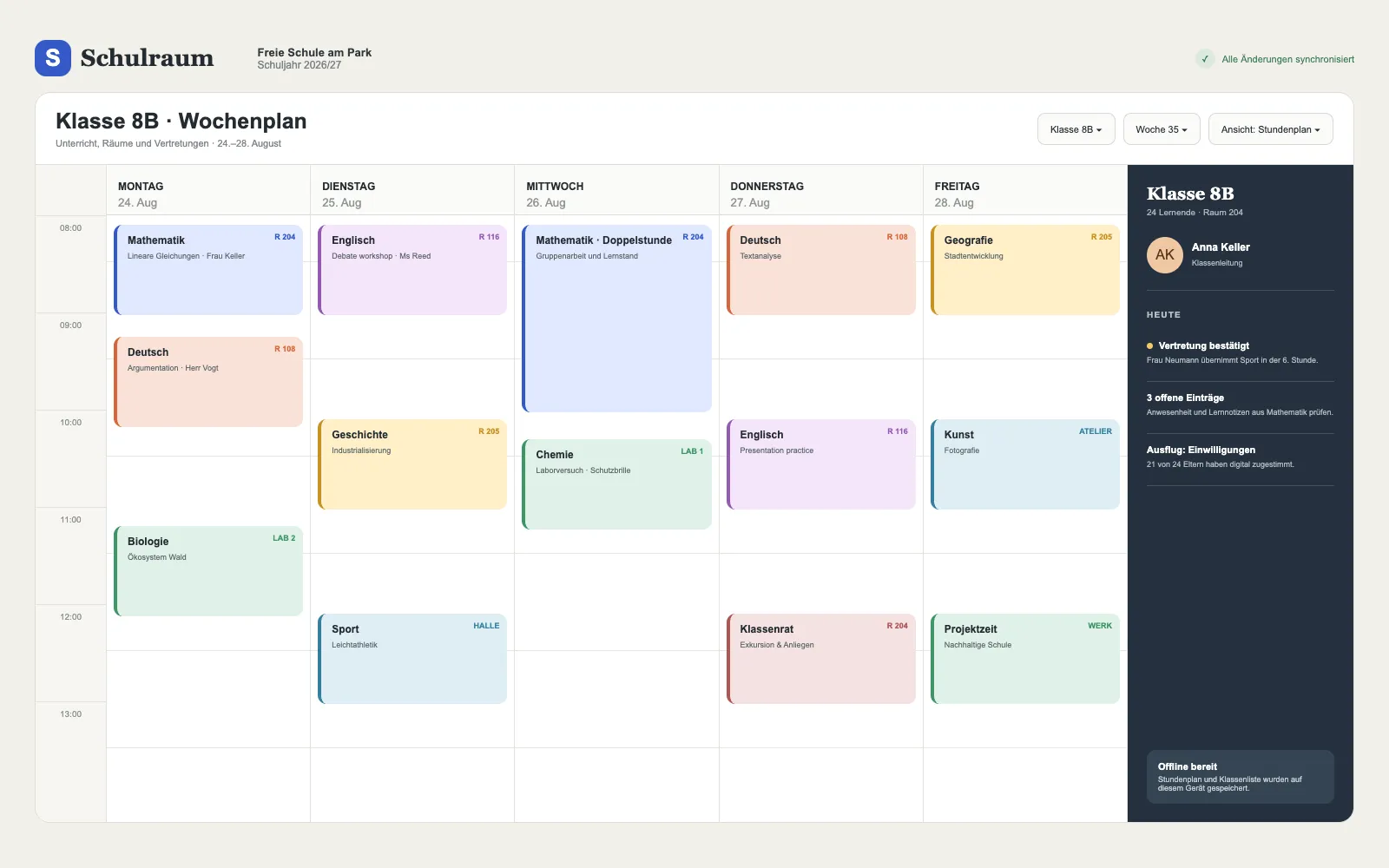The width and height of the screenshot is (1389, 868).
Task: Click the AK avatar of Anna Keller
Action: coord(1165,255)
